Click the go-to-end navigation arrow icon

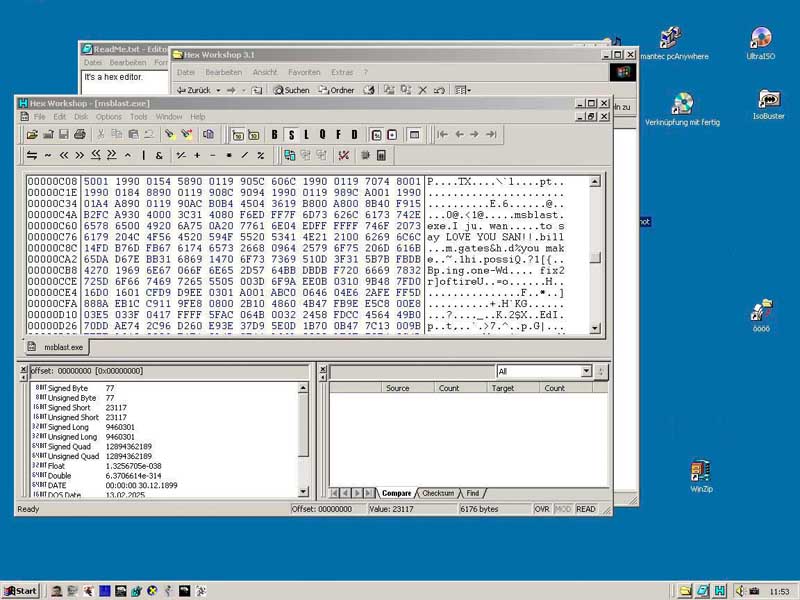pyautogui.click(x=491, y=135)
